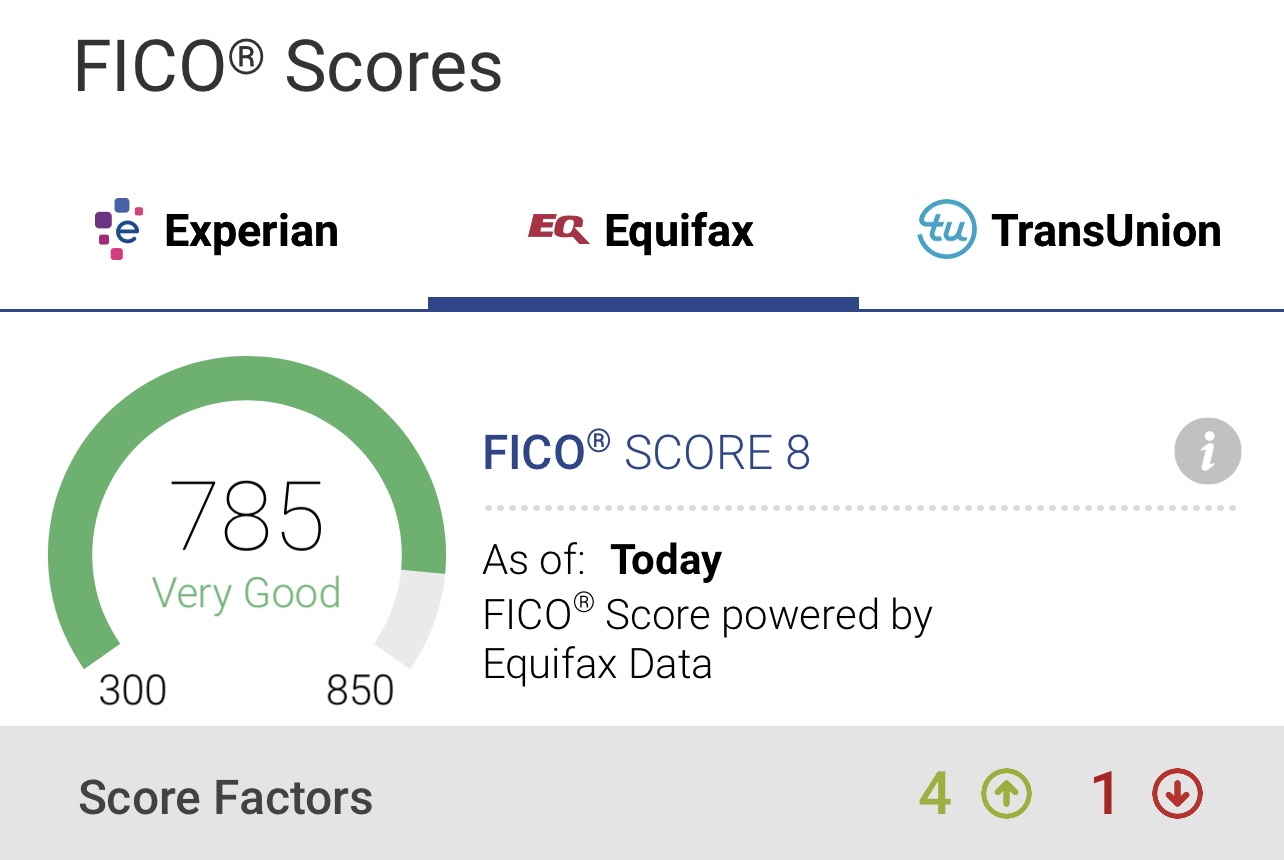This screenshot has height=860, width=1284.
Task: Click the red down-arrow negative factors icon
Action: pyautogui.click(x=1177, y=795)
